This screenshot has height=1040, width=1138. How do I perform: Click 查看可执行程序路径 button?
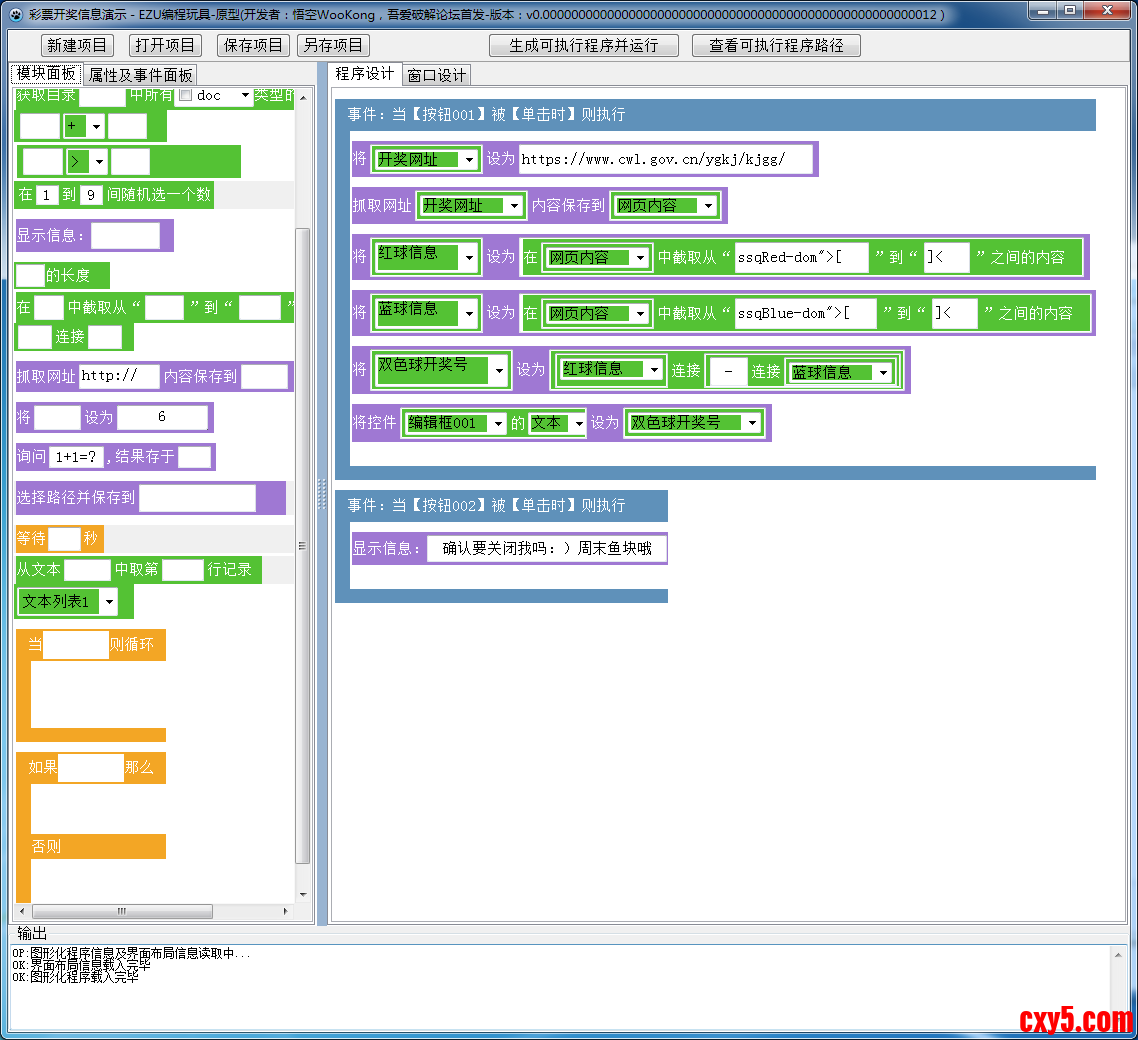[776, 46]
